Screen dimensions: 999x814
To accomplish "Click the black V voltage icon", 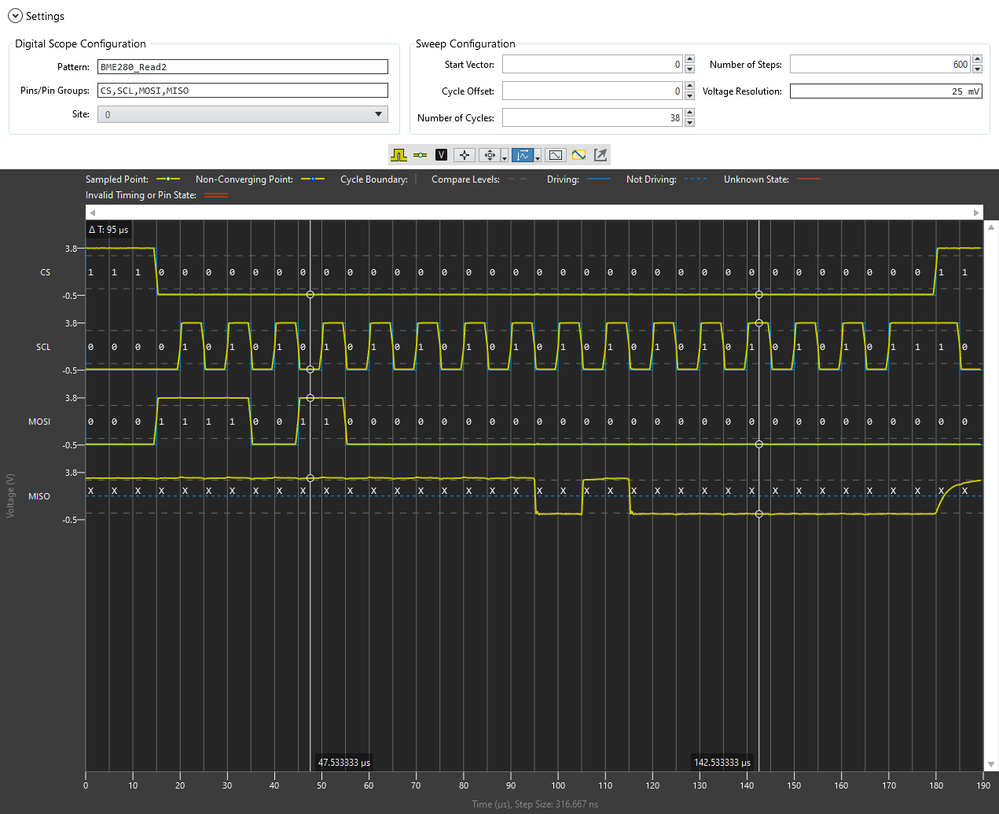I will click(x=441, y=155).
